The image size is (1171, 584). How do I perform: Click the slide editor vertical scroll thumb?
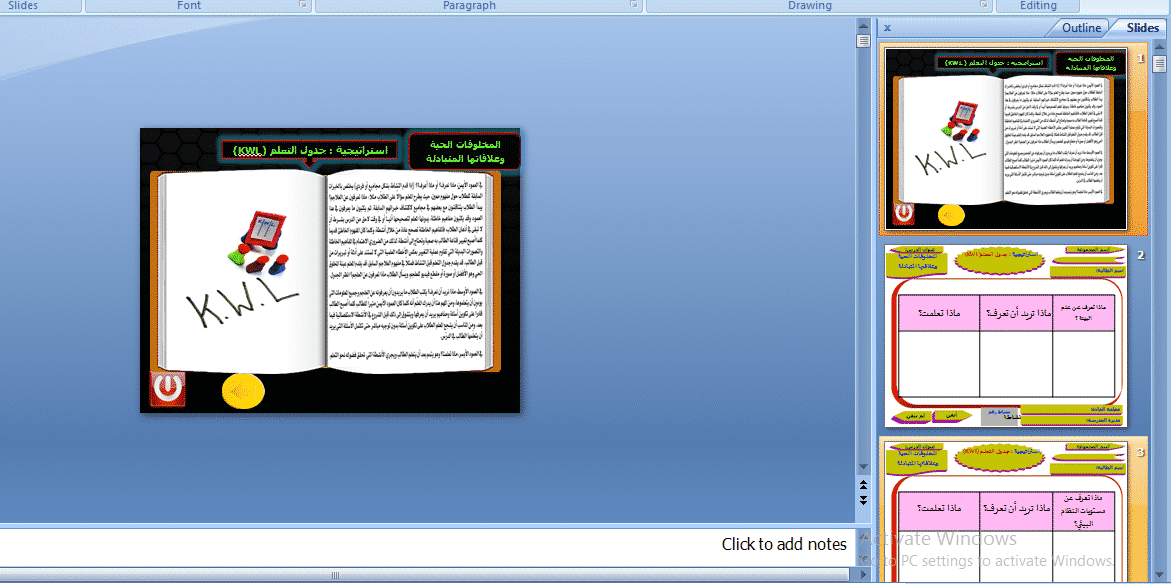click(x=863, y=40)
